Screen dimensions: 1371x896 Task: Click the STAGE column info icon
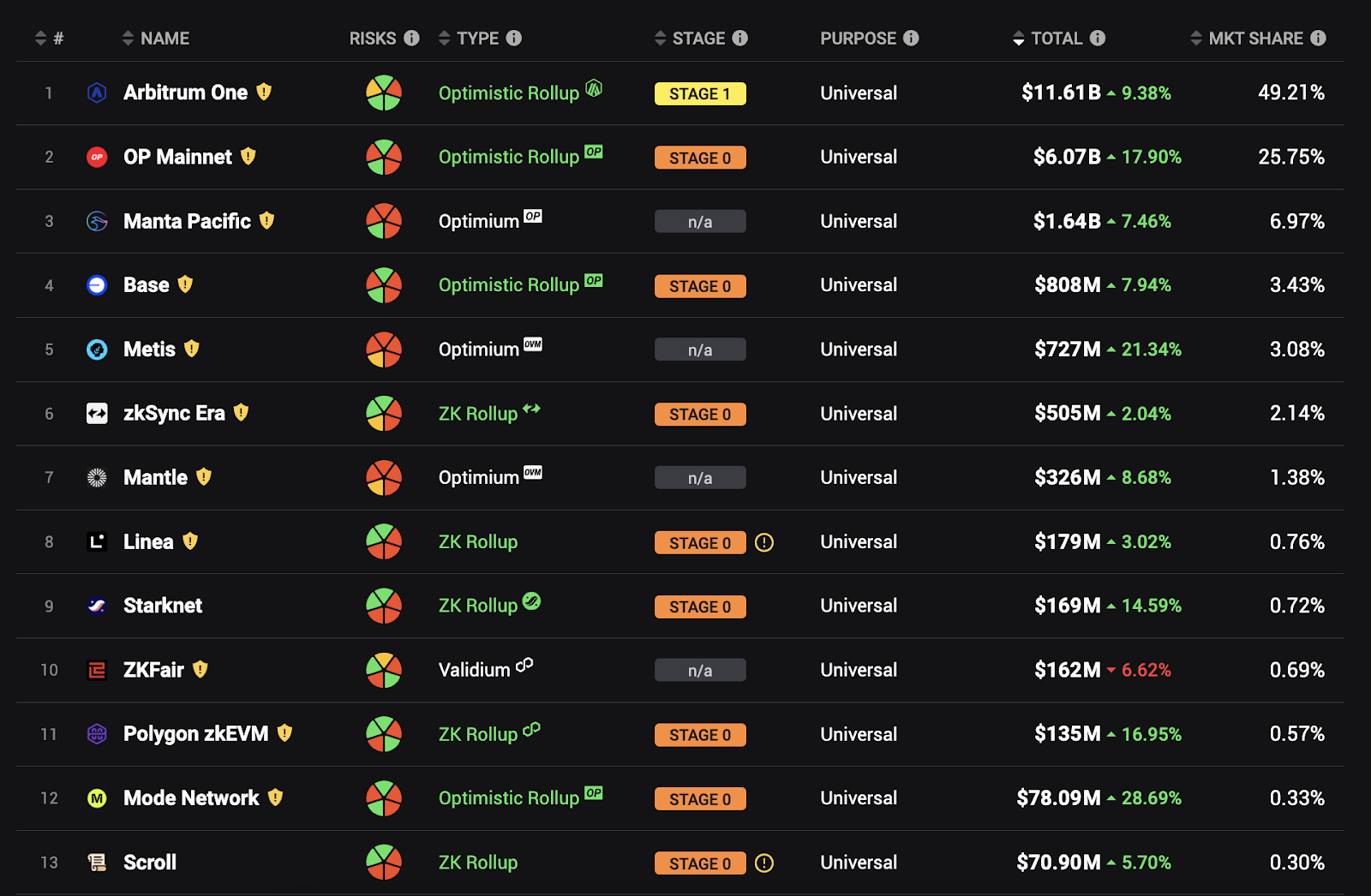pos(739,39)
